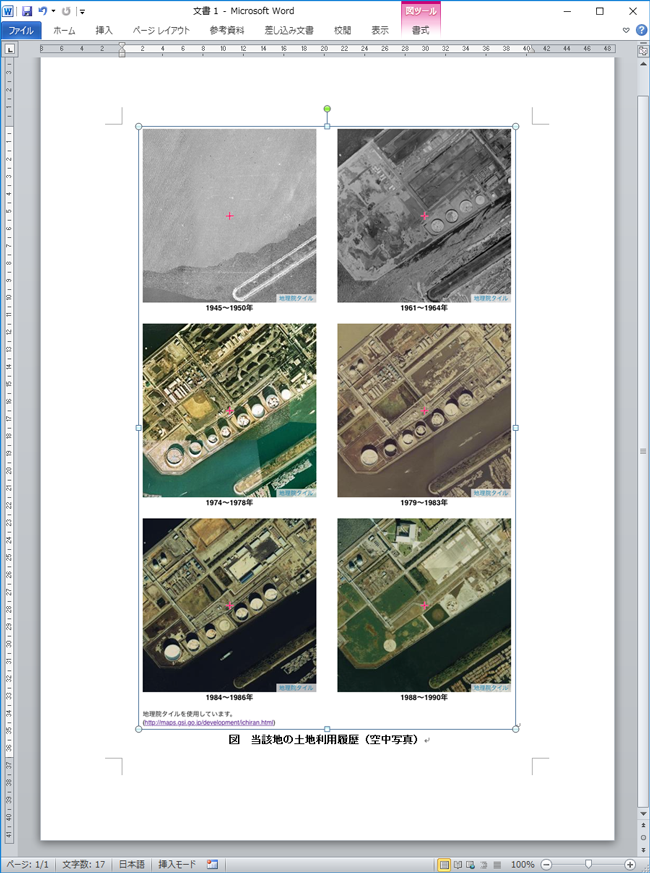Switch to the ホーム tab
Screen dimensions: 650x873
(x=64, y=30)
